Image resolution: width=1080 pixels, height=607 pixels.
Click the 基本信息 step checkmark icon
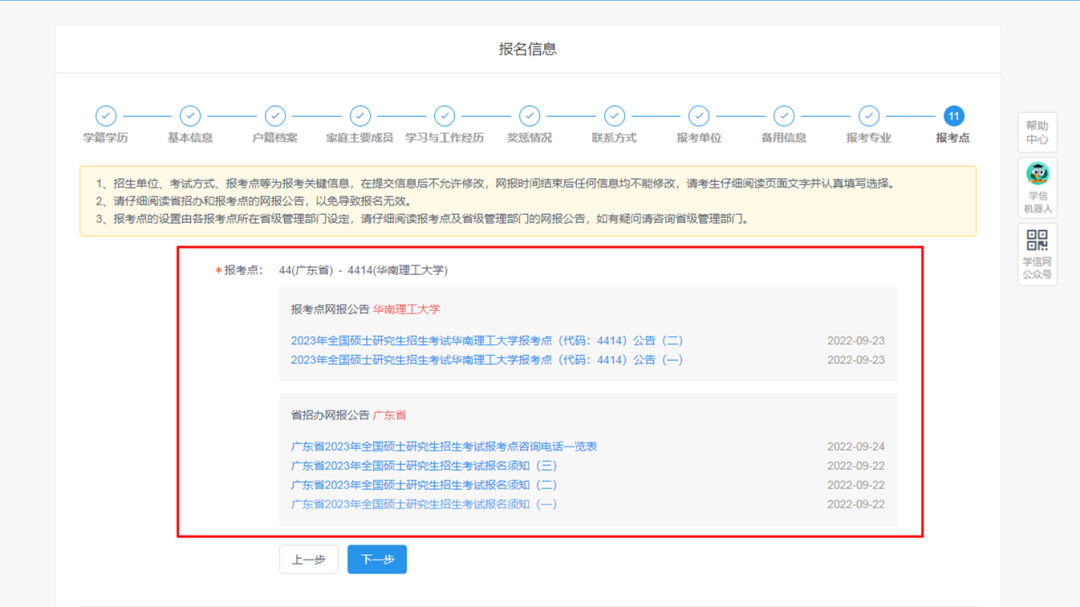click(190, 116)
